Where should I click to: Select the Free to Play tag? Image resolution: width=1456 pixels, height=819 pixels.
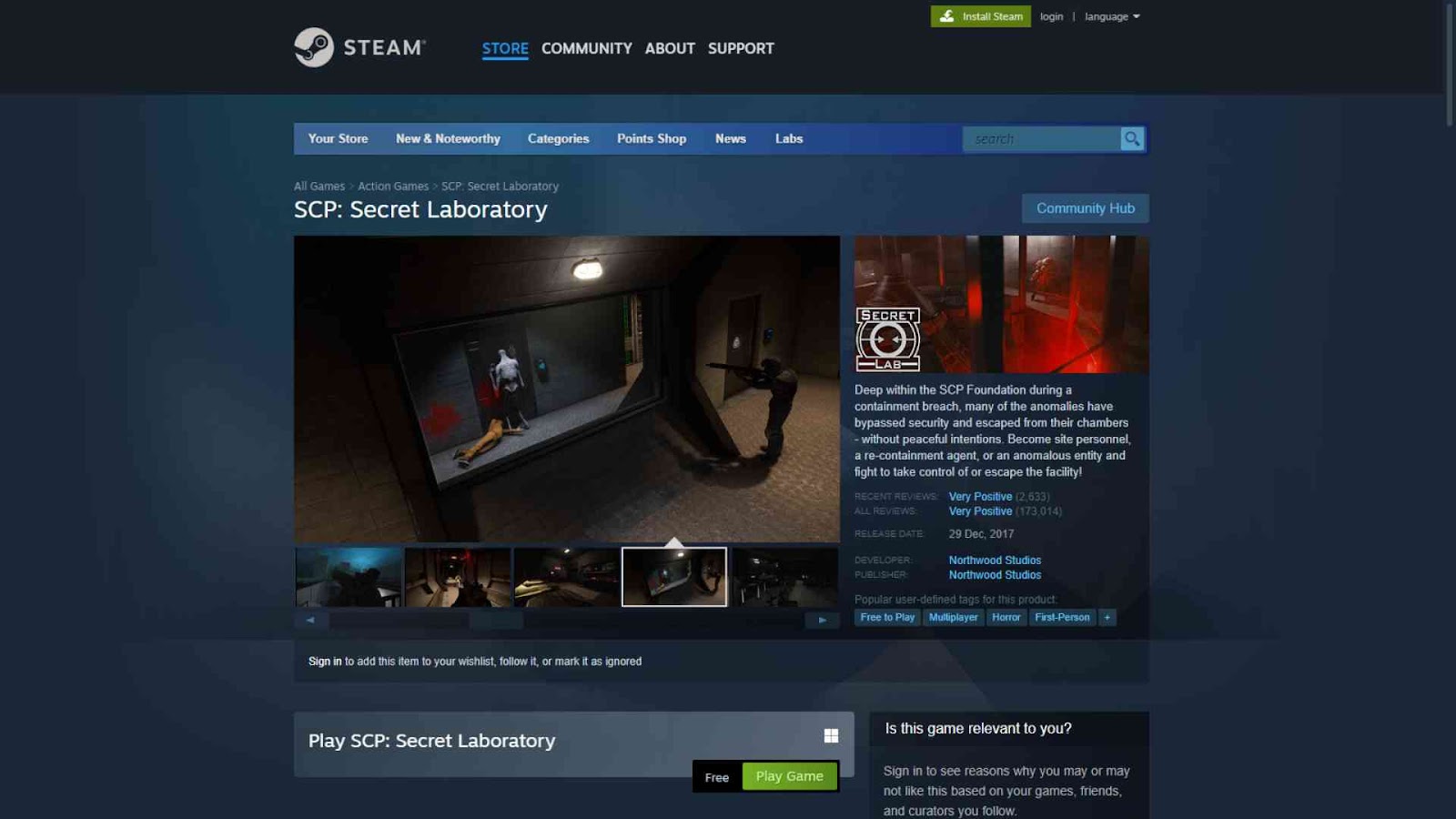tap(887, 617)
